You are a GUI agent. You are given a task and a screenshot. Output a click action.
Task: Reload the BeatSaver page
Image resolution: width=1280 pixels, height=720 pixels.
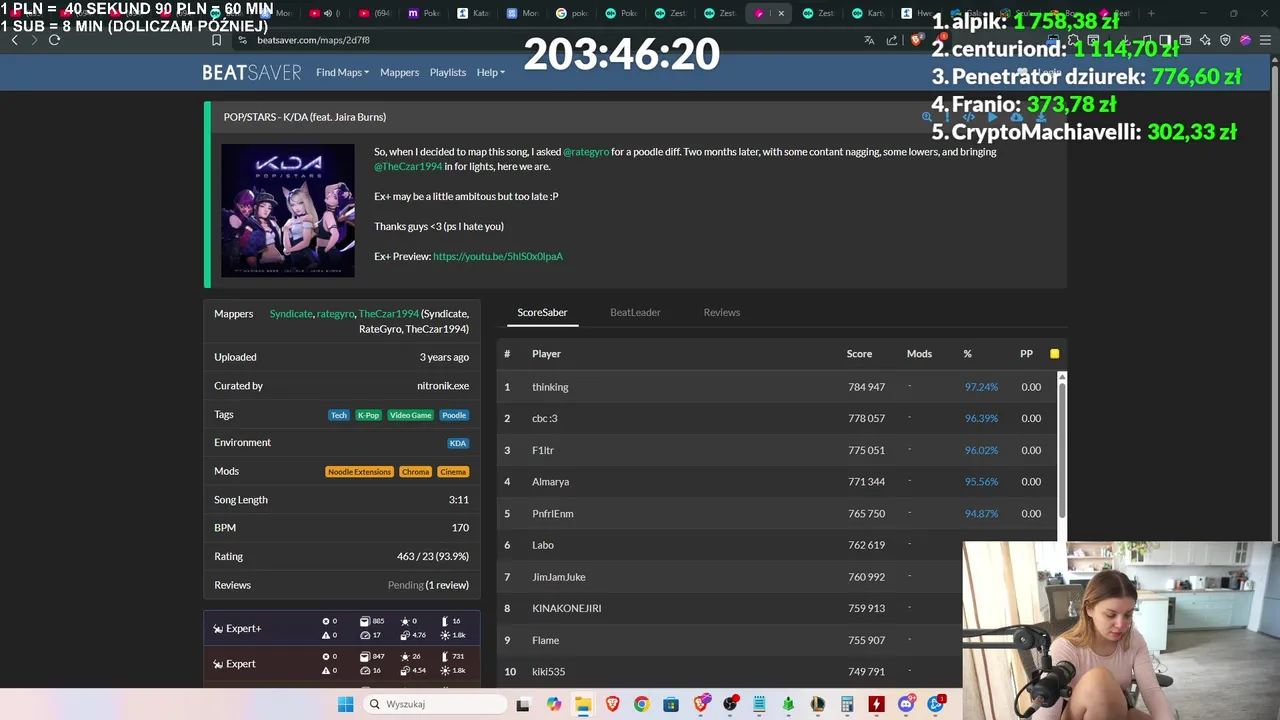pos(54,40)
